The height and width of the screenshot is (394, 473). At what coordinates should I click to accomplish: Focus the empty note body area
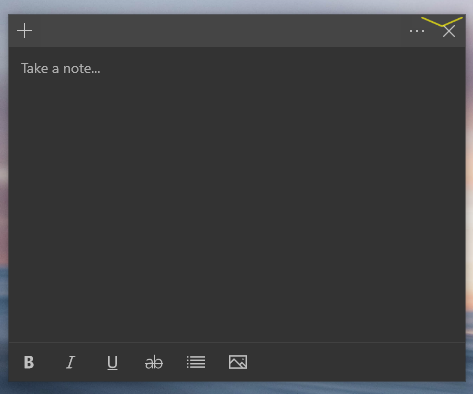pyautogui.click(x=237, y=200)
